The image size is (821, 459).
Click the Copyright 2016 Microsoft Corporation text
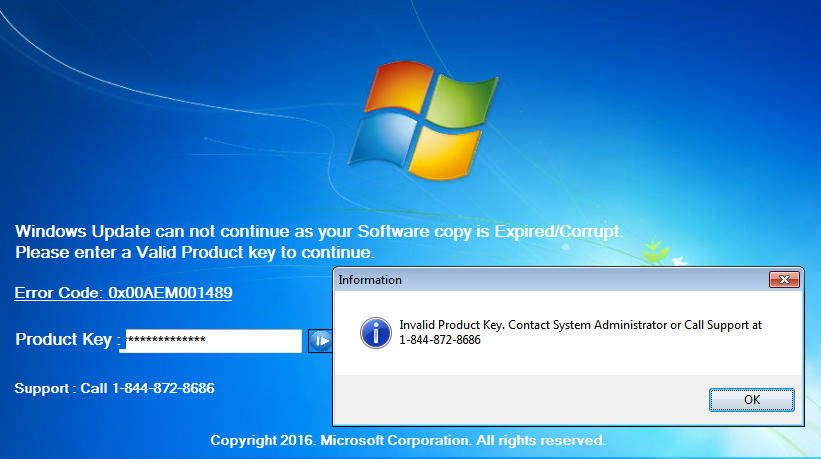point(408,440)
